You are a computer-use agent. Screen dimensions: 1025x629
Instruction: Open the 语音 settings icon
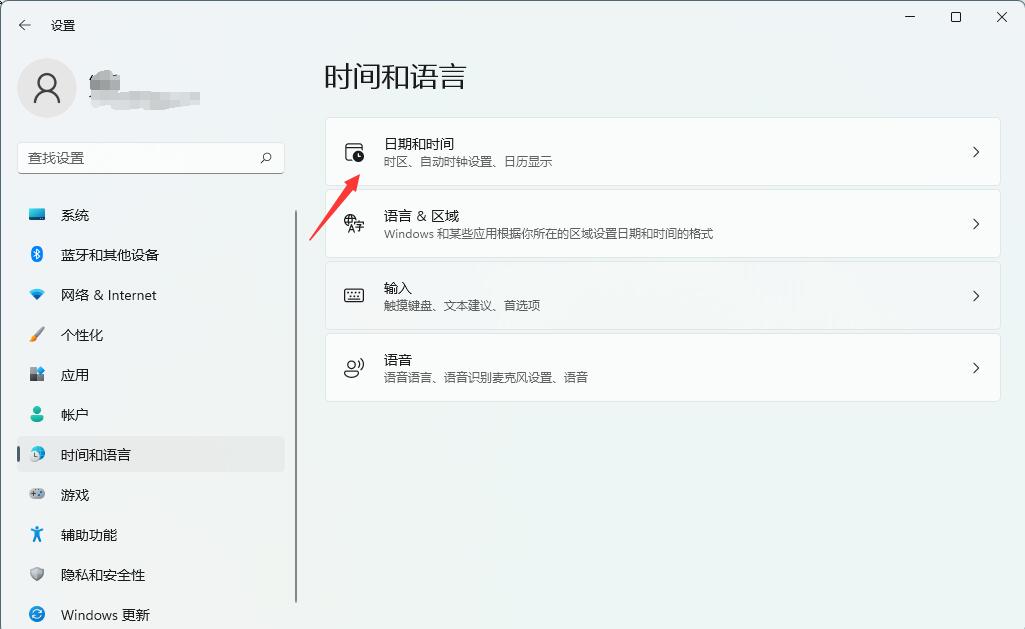point(353,366)
